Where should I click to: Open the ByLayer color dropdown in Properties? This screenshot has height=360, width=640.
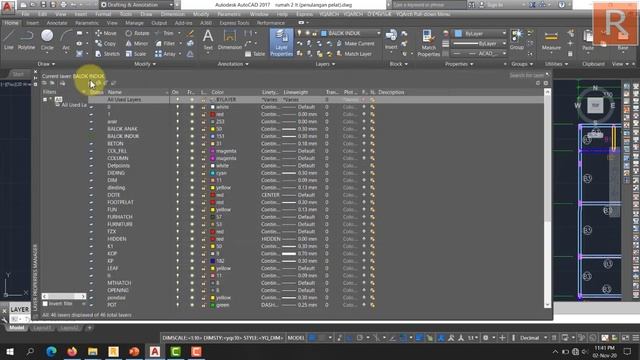[479, 33]
